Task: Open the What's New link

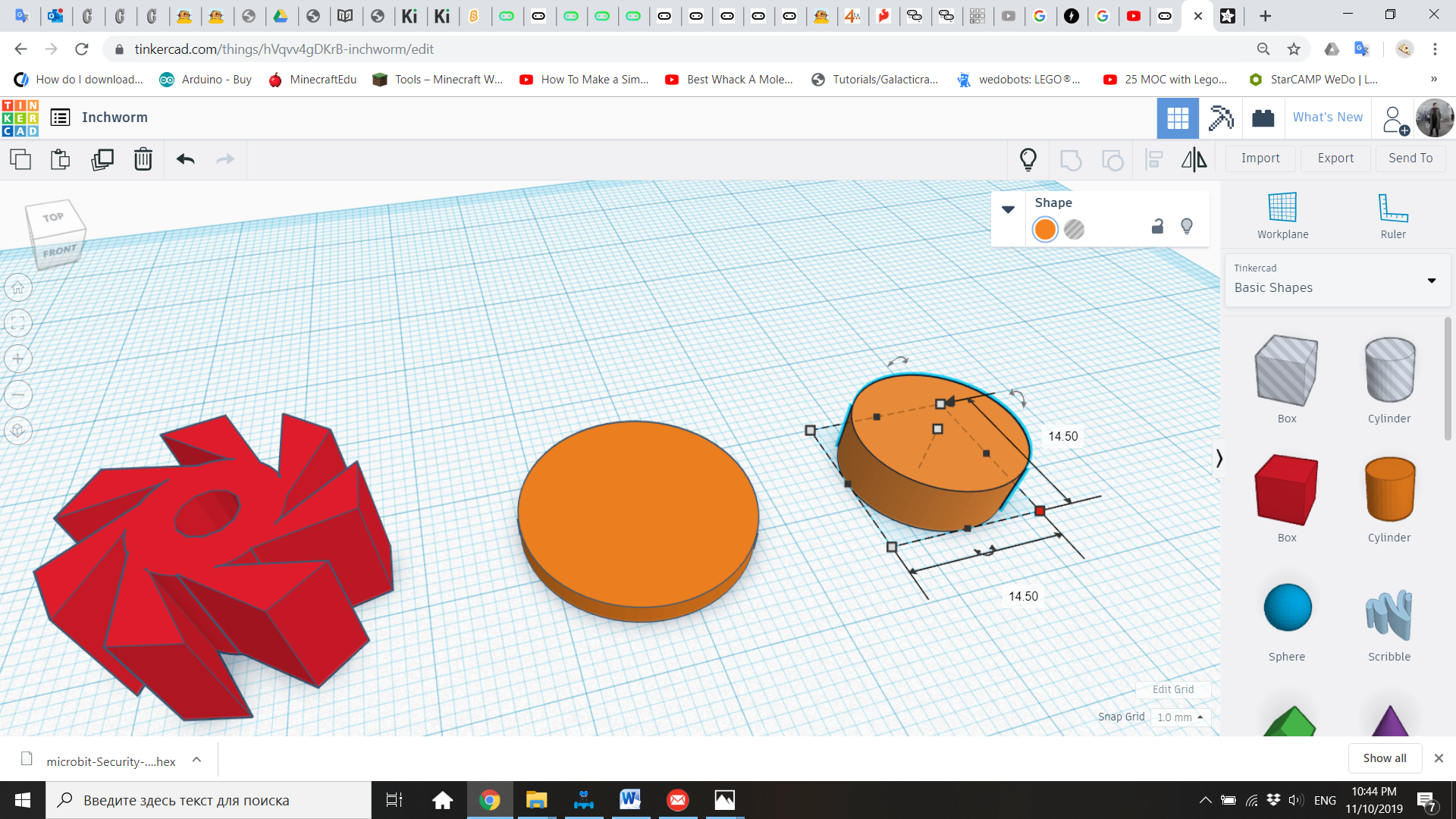Action: click(1327, 118)
